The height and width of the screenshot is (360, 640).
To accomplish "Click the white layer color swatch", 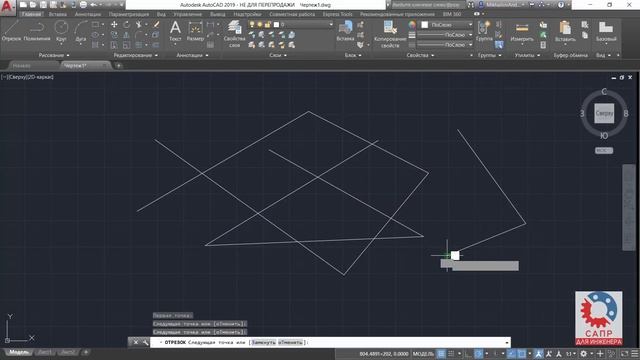I will [x=276, y=24].
